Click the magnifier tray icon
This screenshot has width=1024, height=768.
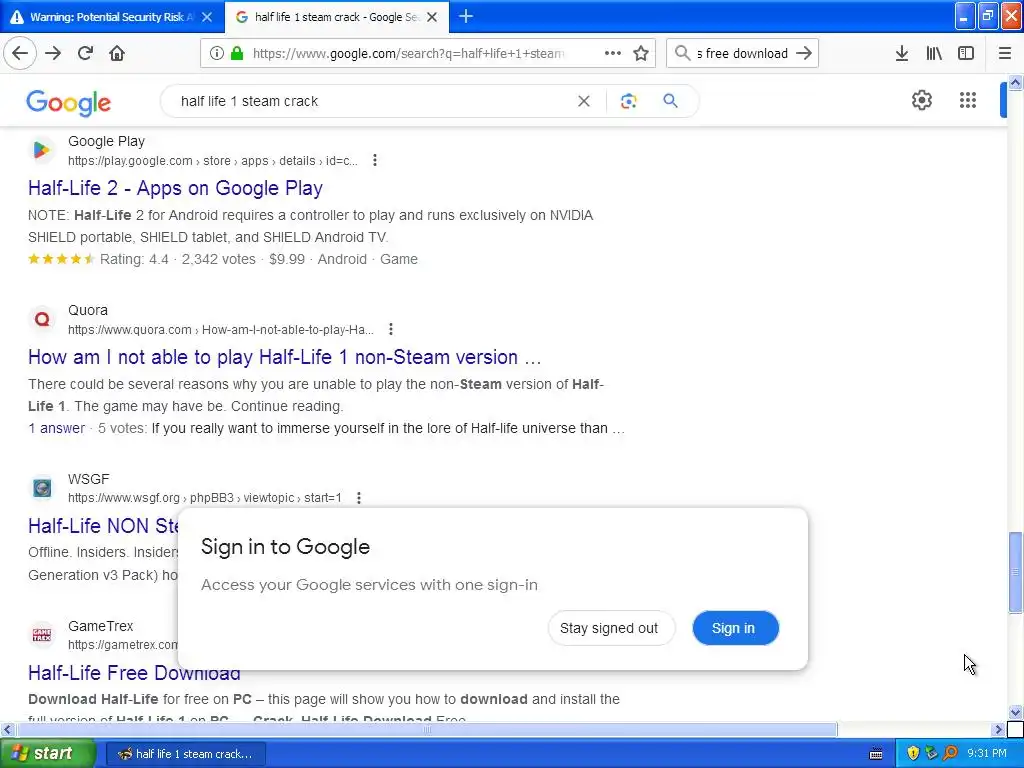[950, 754]
